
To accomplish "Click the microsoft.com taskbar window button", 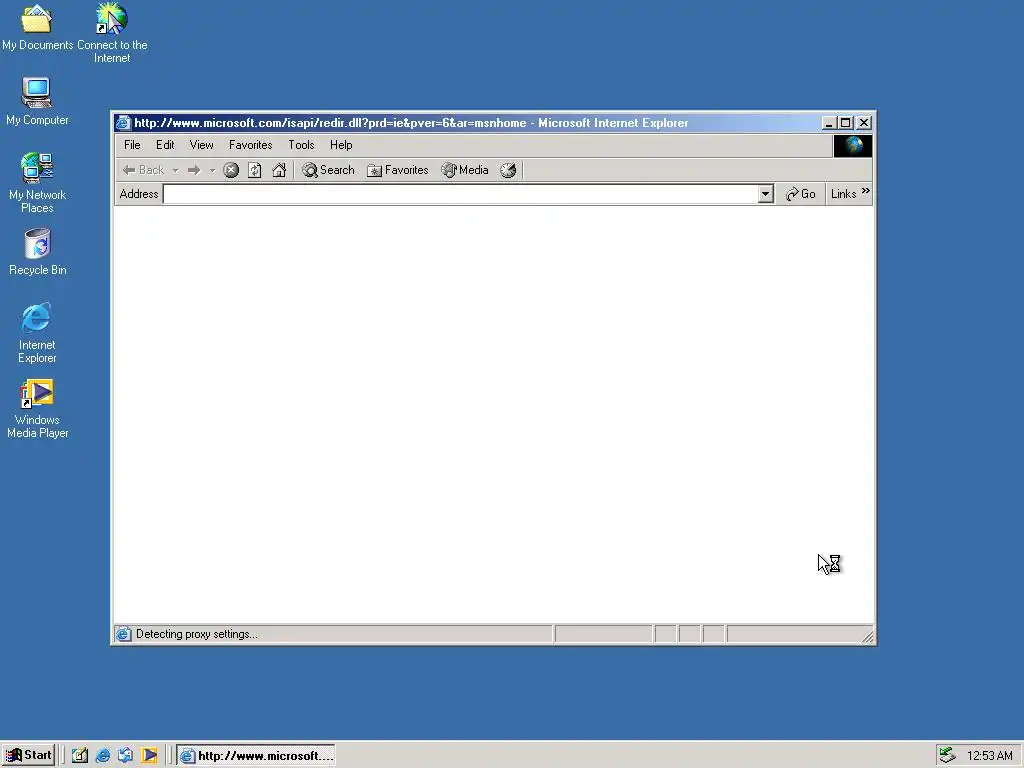I will [x=256, y=756].
